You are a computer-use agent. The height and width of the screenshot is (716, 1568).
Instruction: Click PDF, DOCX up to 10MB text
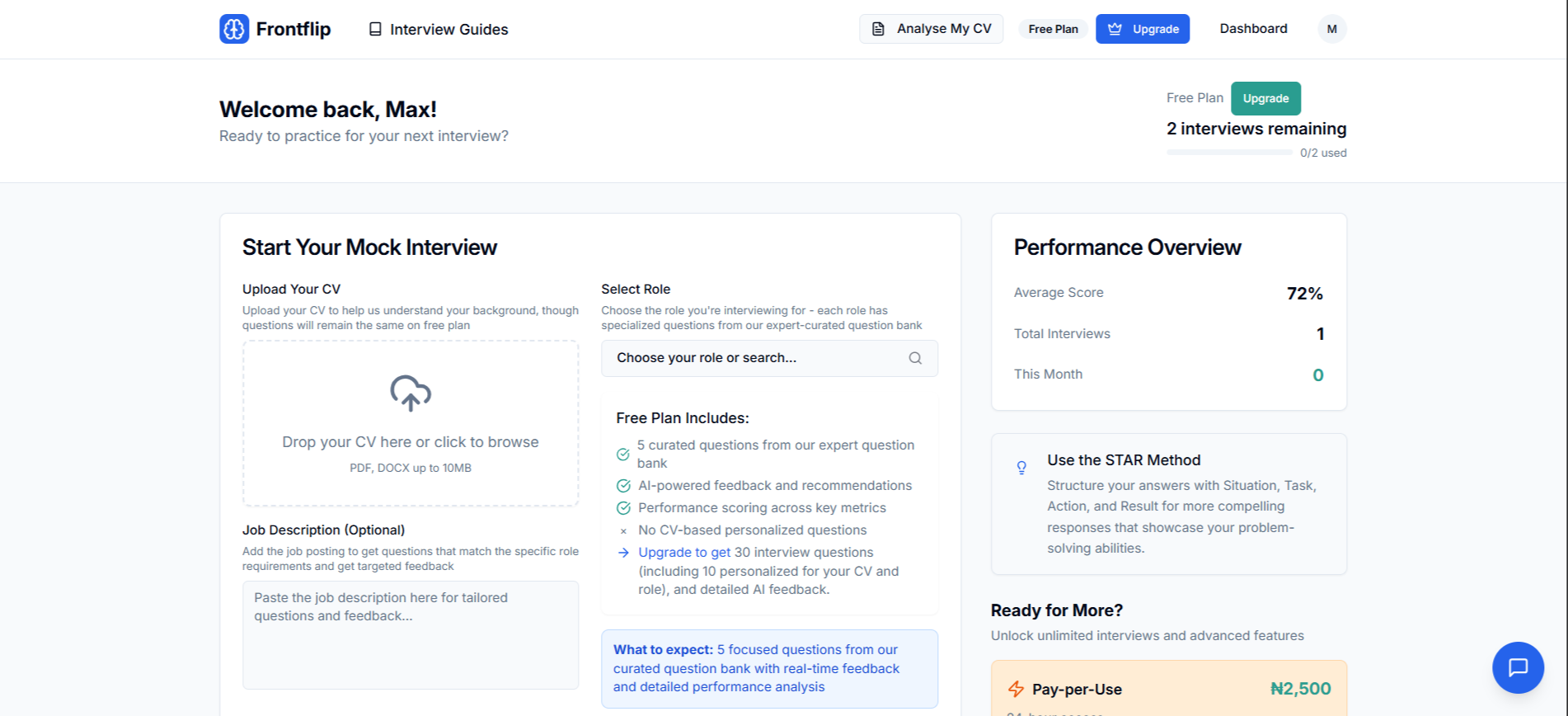(x=411, y=468)
